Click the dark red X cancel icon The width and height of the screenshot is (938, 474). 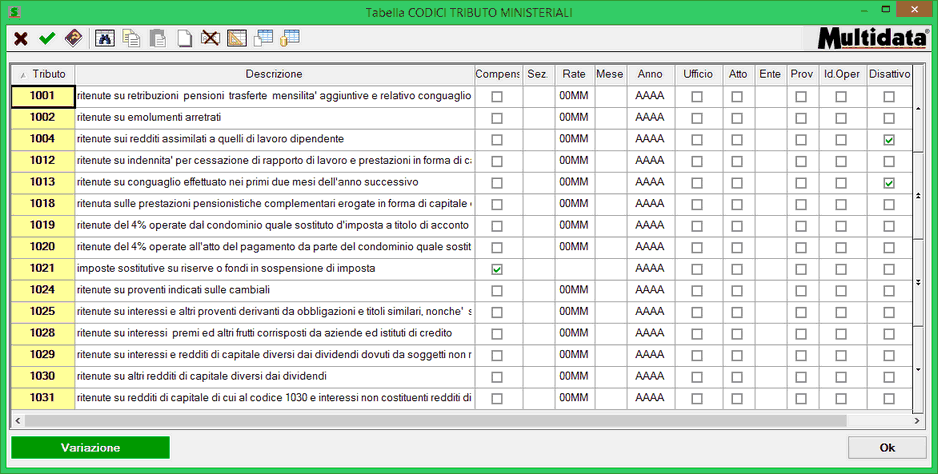pyautogui.click(x=21, y=39)
